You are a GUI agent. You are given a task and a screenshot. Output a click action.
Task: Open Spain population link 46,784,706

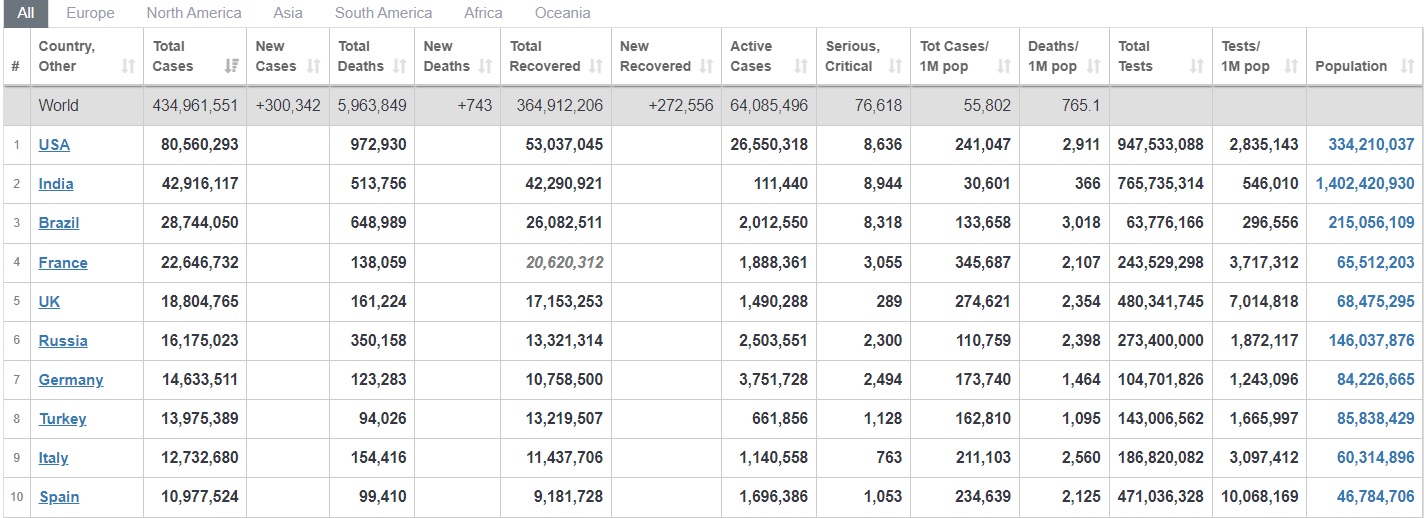coord(1372,497)
